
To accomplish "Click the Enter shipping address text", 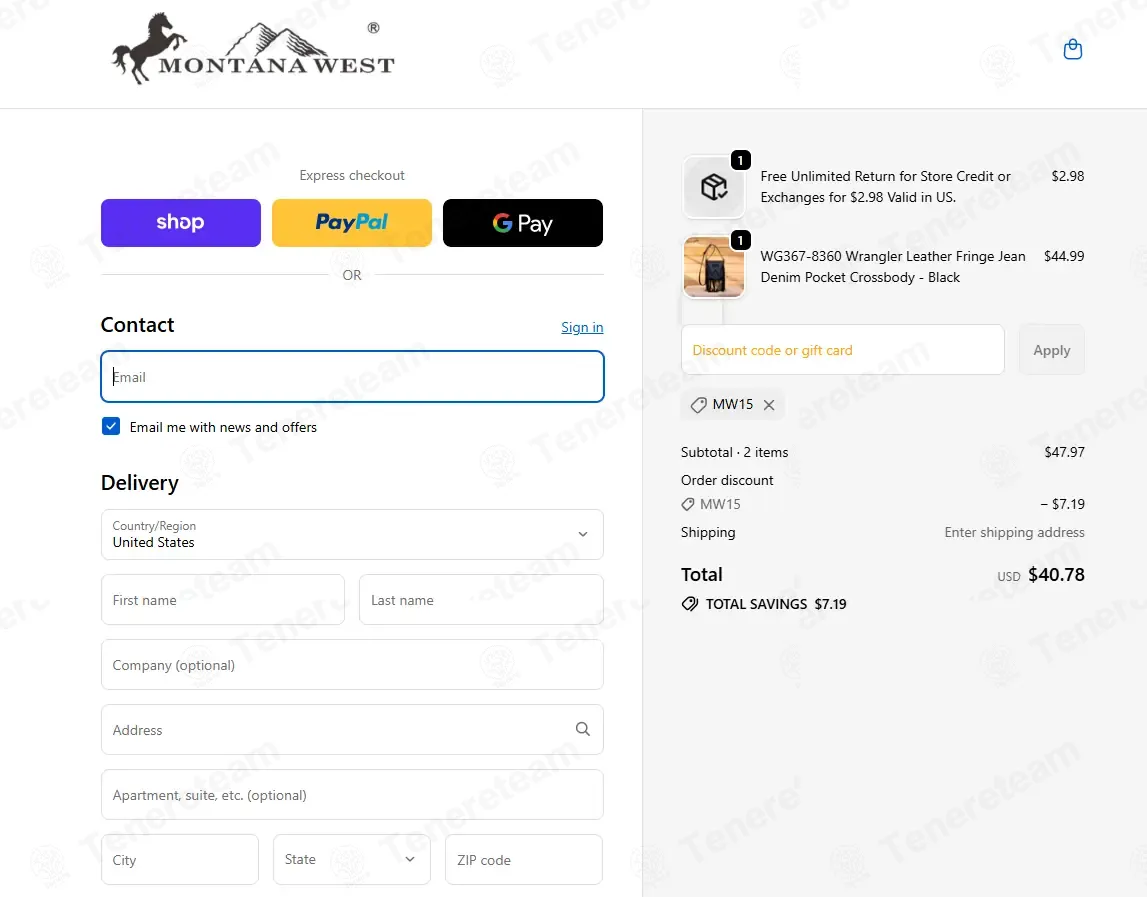I will point(1014,532).
